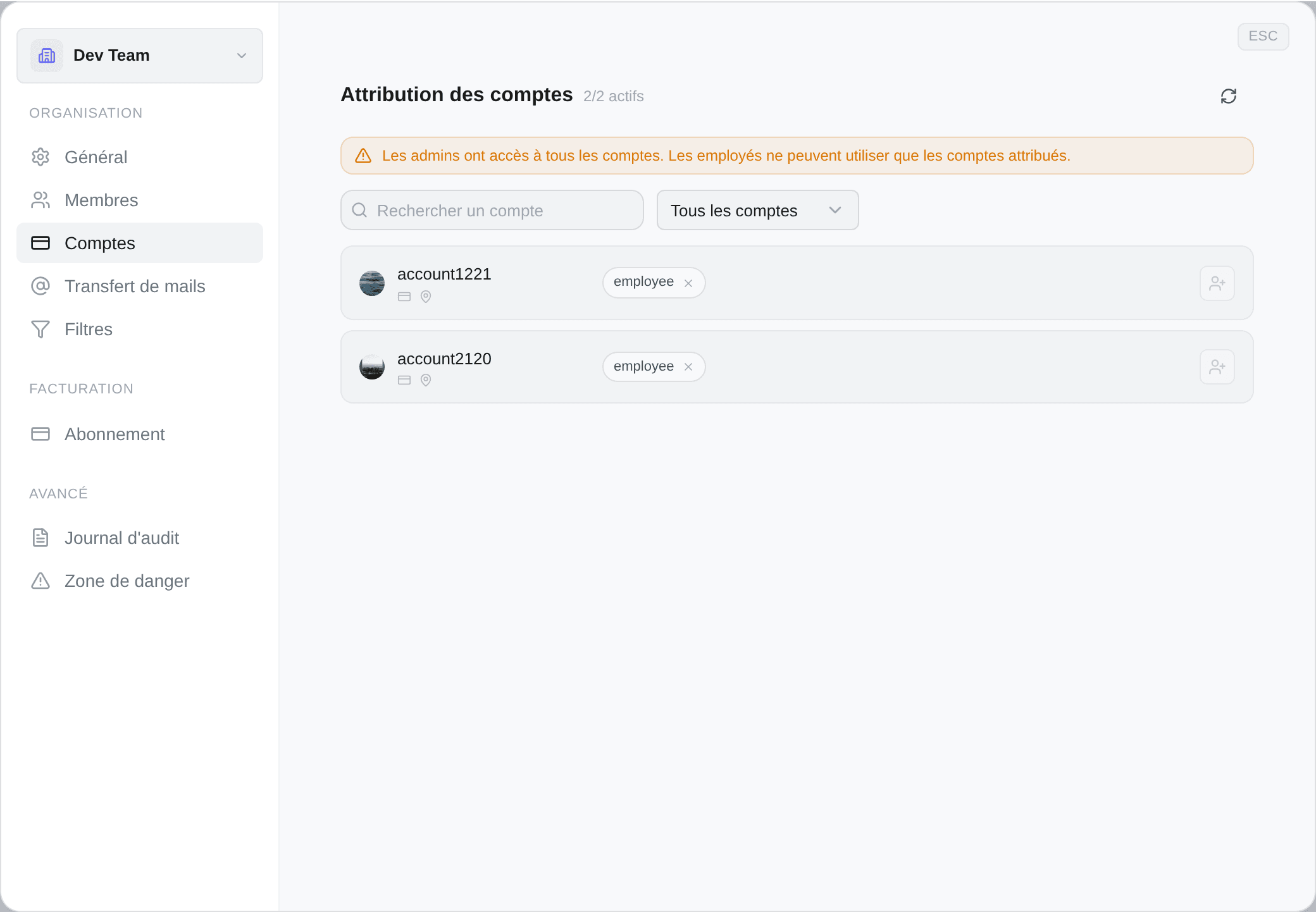The image size is (1316, 912).
Task: Refresh the account attribution list
Action: click(x=1229, y=96)
